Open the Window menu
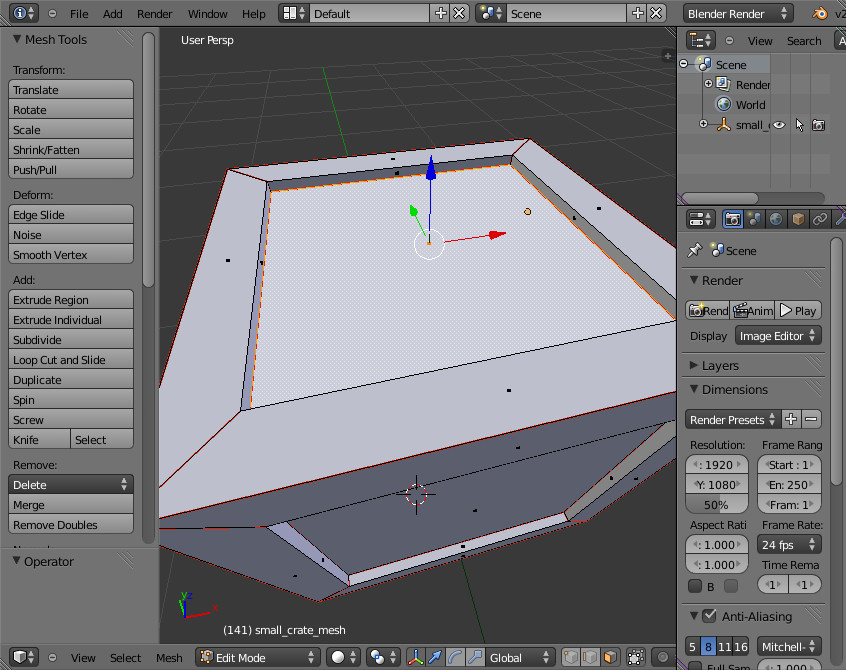 207,13
